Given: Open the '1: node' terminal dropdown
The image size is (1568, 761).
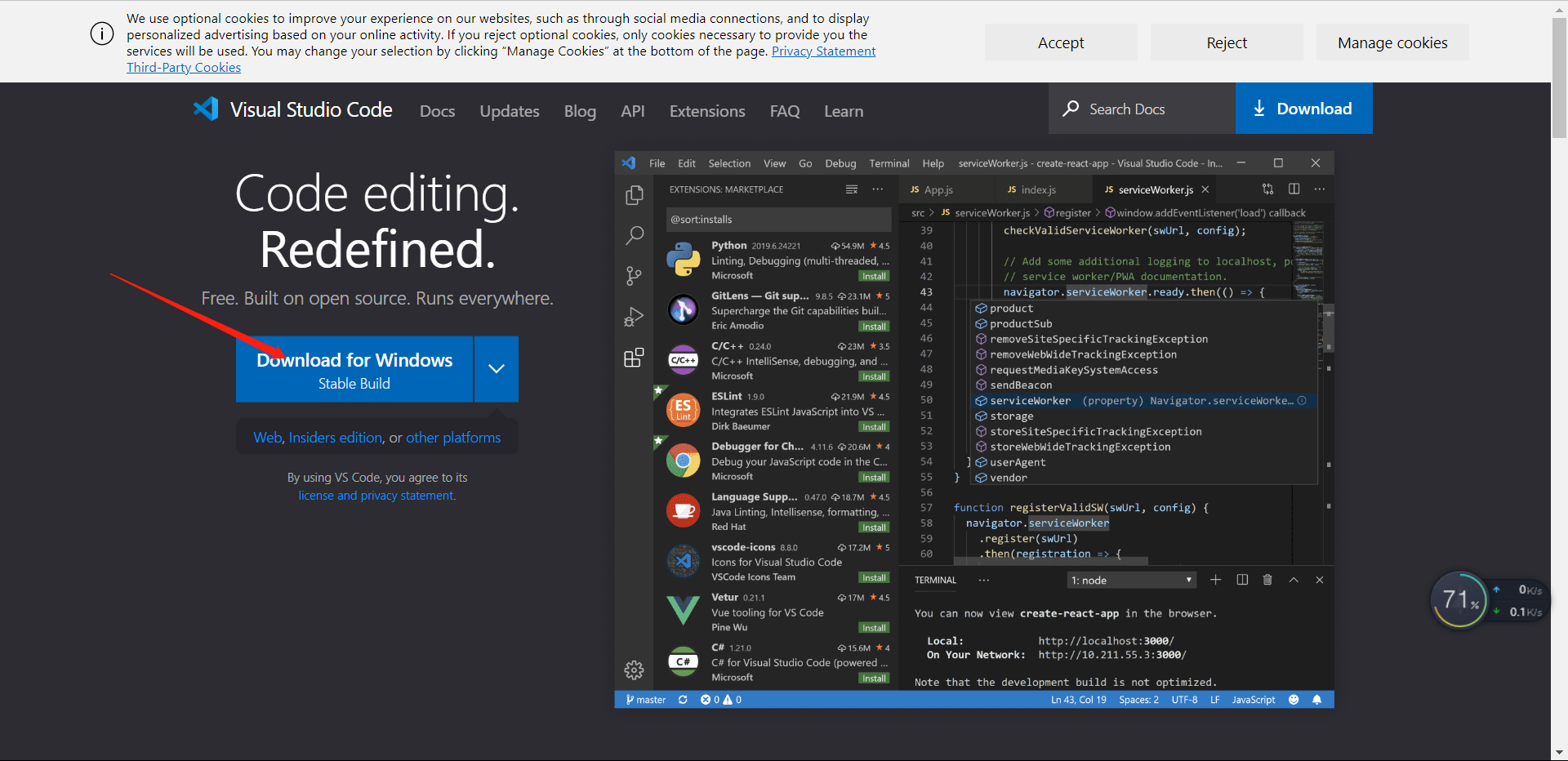Looking at the screenshot, I should [x=1132, y=581].
